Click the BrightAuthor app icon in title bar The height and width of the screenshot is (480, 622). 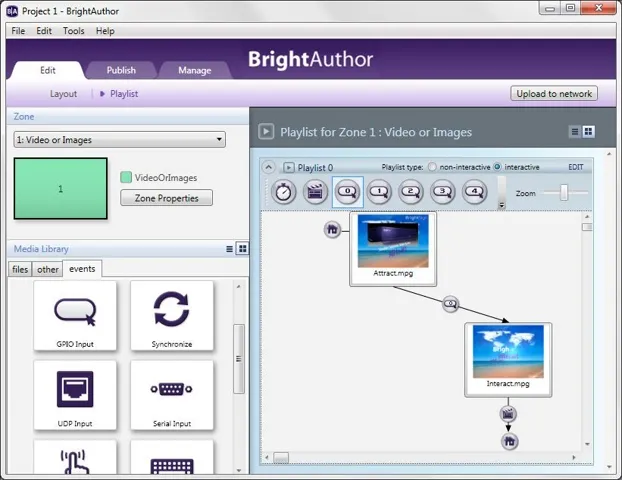pos(12,11)
